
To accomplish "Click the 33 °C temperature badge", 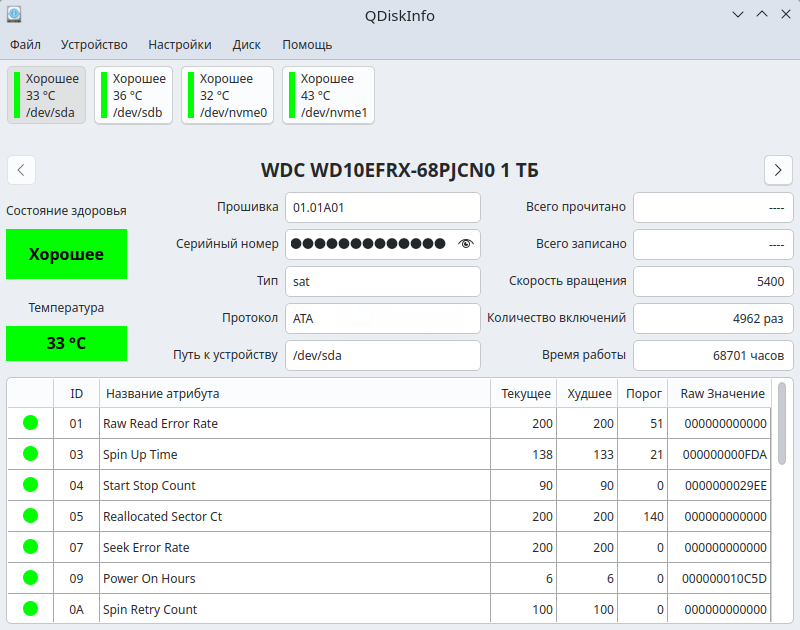I will (x=66, y=343).
